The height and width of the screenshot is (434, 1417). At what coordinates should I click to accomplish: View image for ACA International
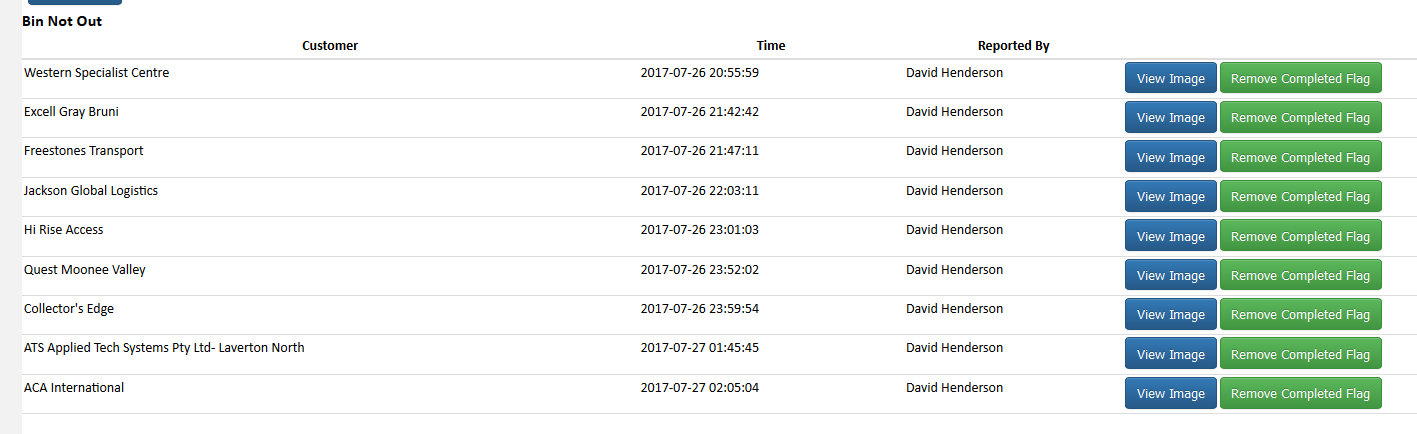(x=1171, y=393)
